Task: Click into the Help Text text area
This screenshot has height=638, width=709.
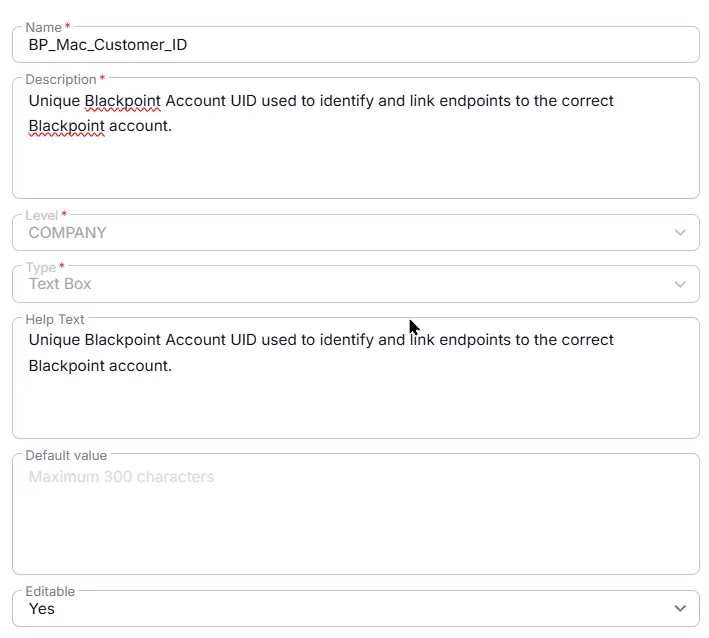Action: (x=355, y=378)
